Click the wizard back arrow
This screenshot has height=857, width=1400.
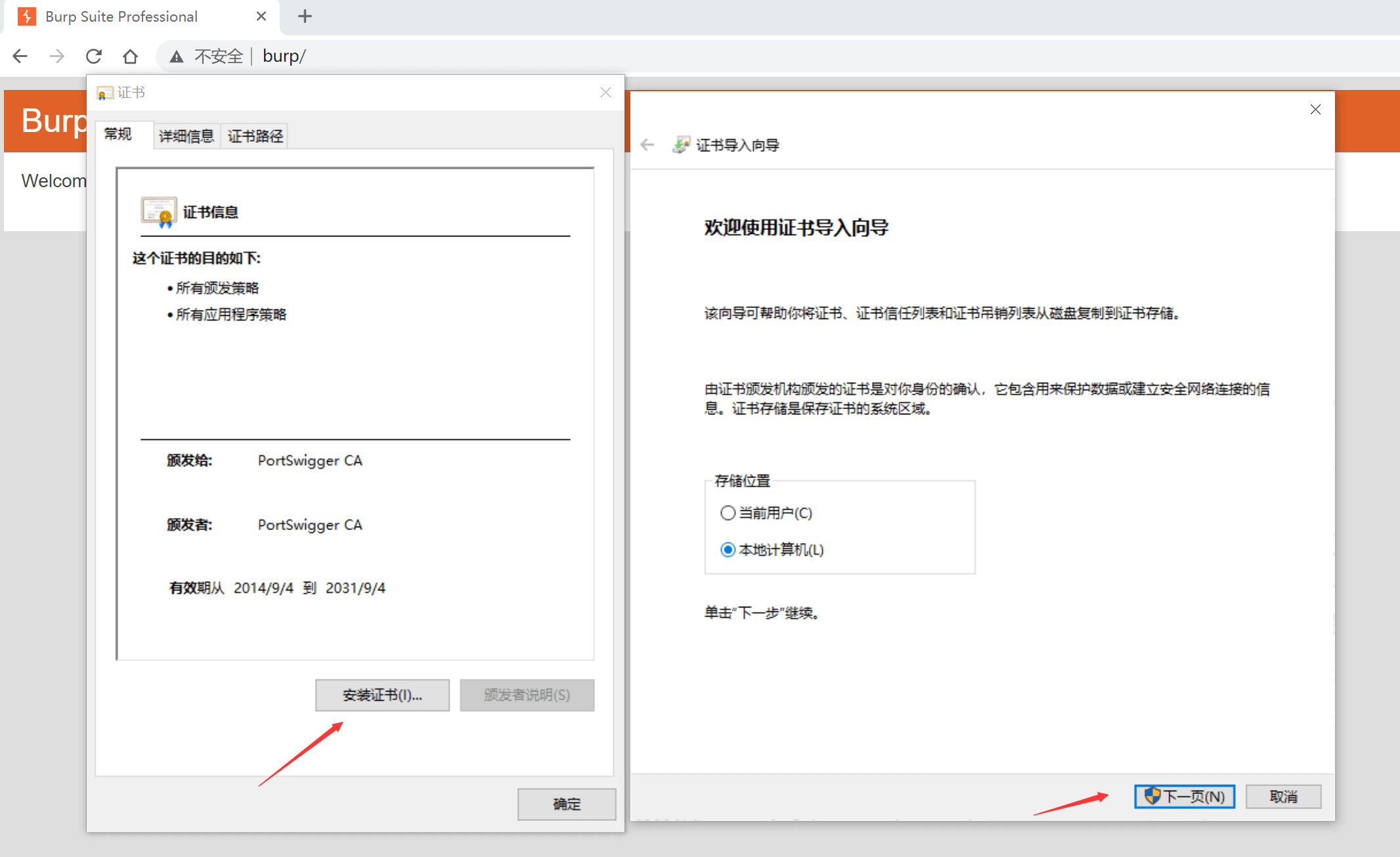[647, 145]
